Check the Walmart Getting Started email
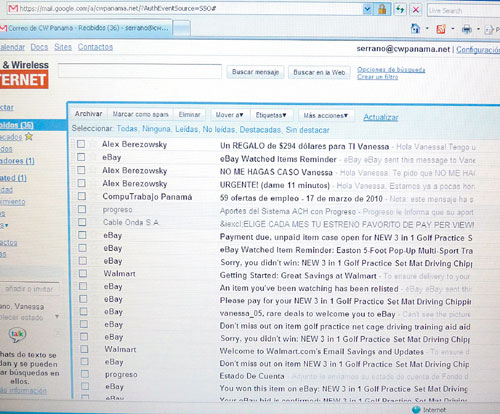This screenshot has width=500, height=414. [83, 273]
